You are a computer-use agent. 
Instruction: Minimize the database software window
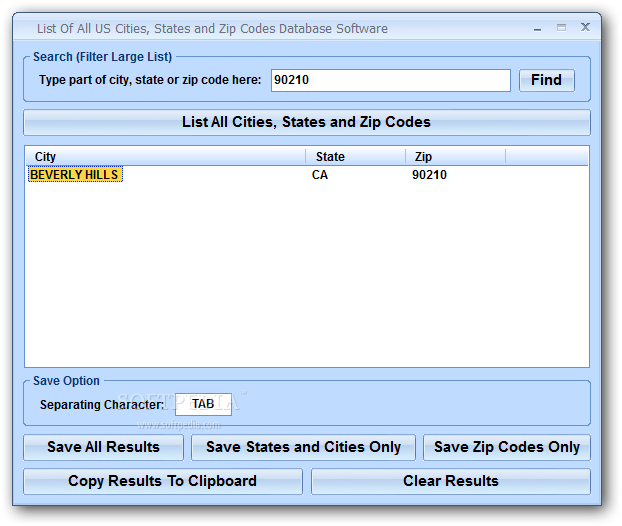tap(538, 28)
